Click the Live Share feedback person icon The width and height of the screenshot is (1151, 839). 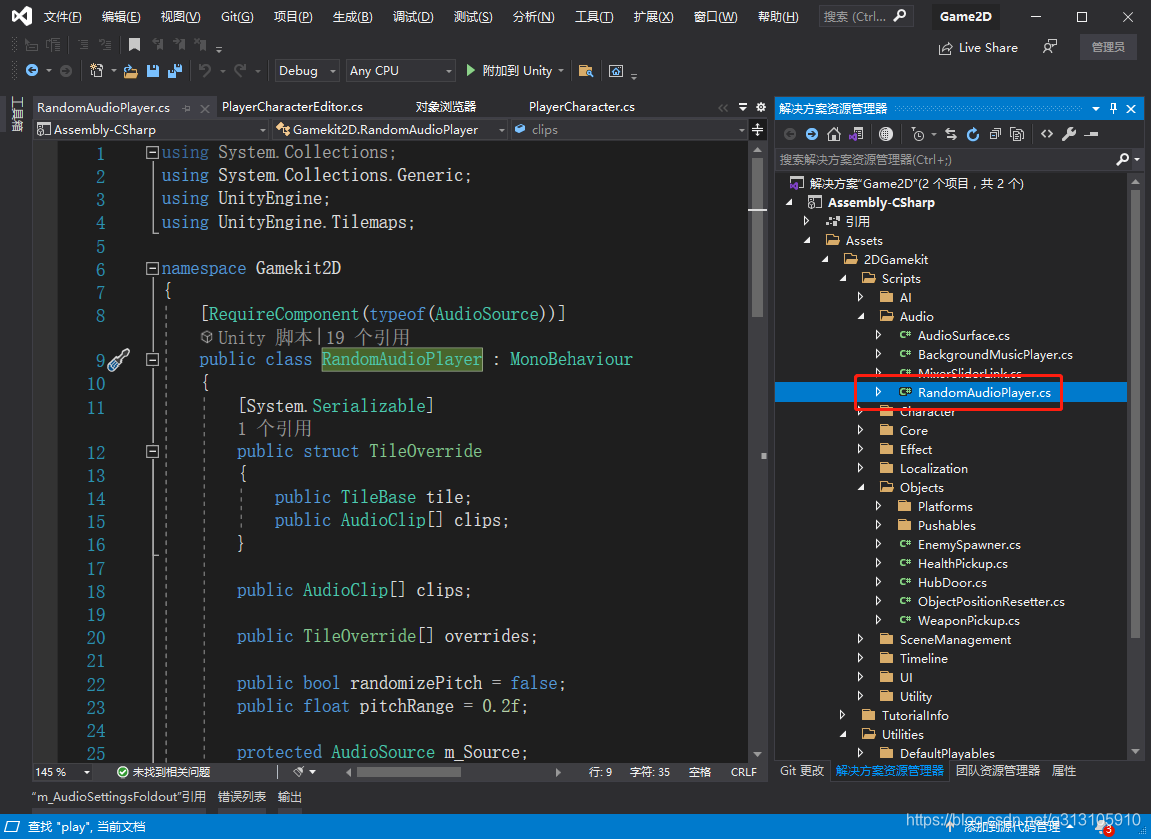[x=1050, y=47]
